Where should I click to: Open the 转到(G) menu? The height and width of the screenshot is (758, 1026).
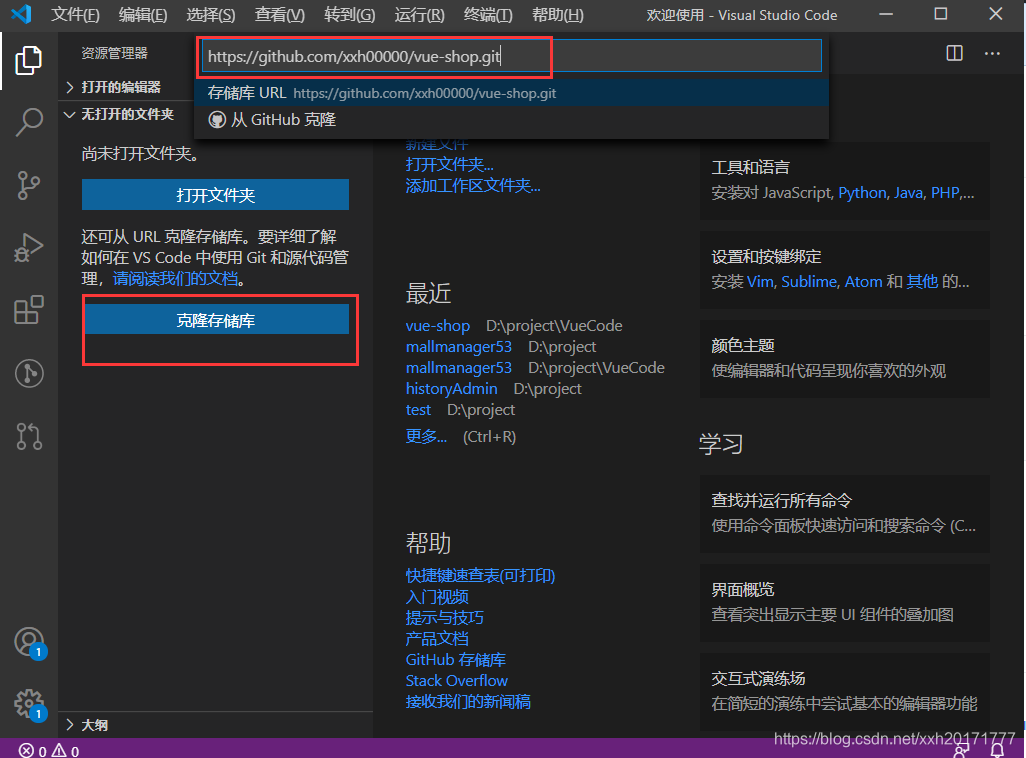click(x=349, y=15)
